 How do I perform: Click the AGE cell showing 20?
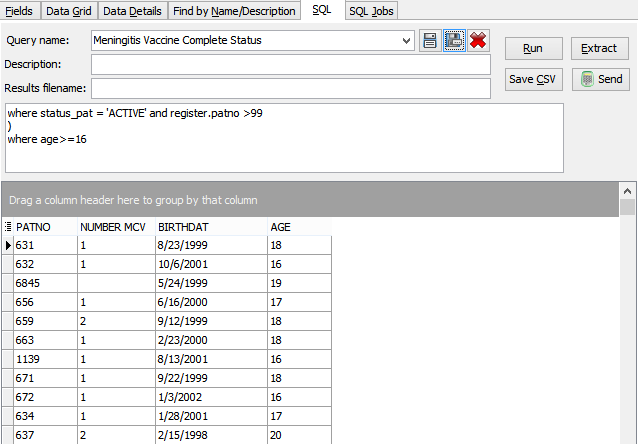point(299,435)
